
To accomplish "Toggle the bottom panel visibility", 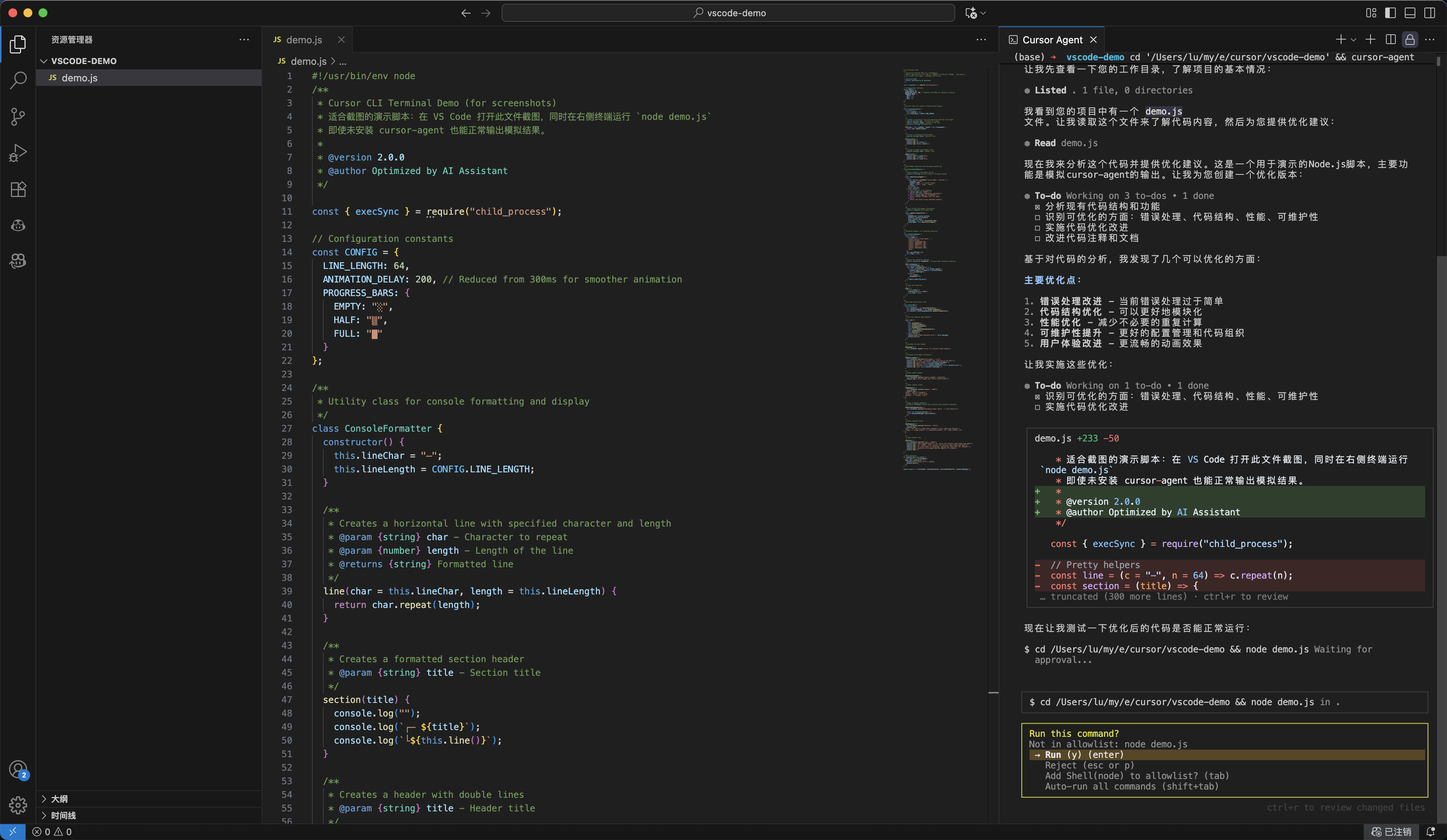I will coord(1410,13).
